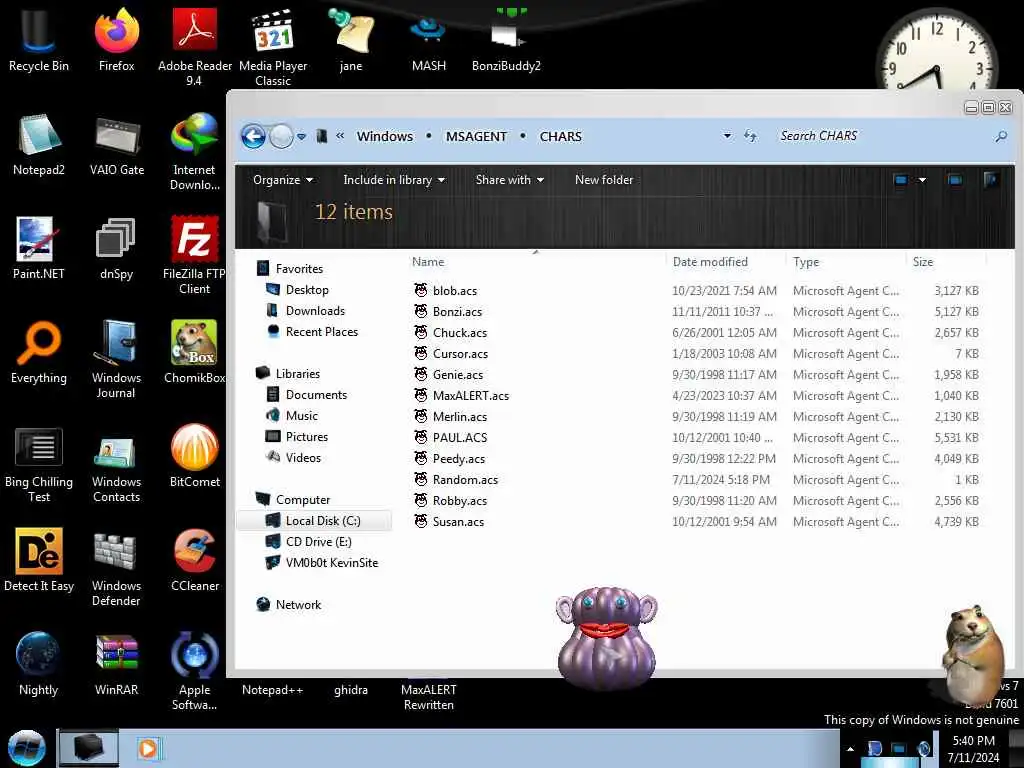The image size is (1024, 768).
Task: Open the Music library
Action: [301, 416]
